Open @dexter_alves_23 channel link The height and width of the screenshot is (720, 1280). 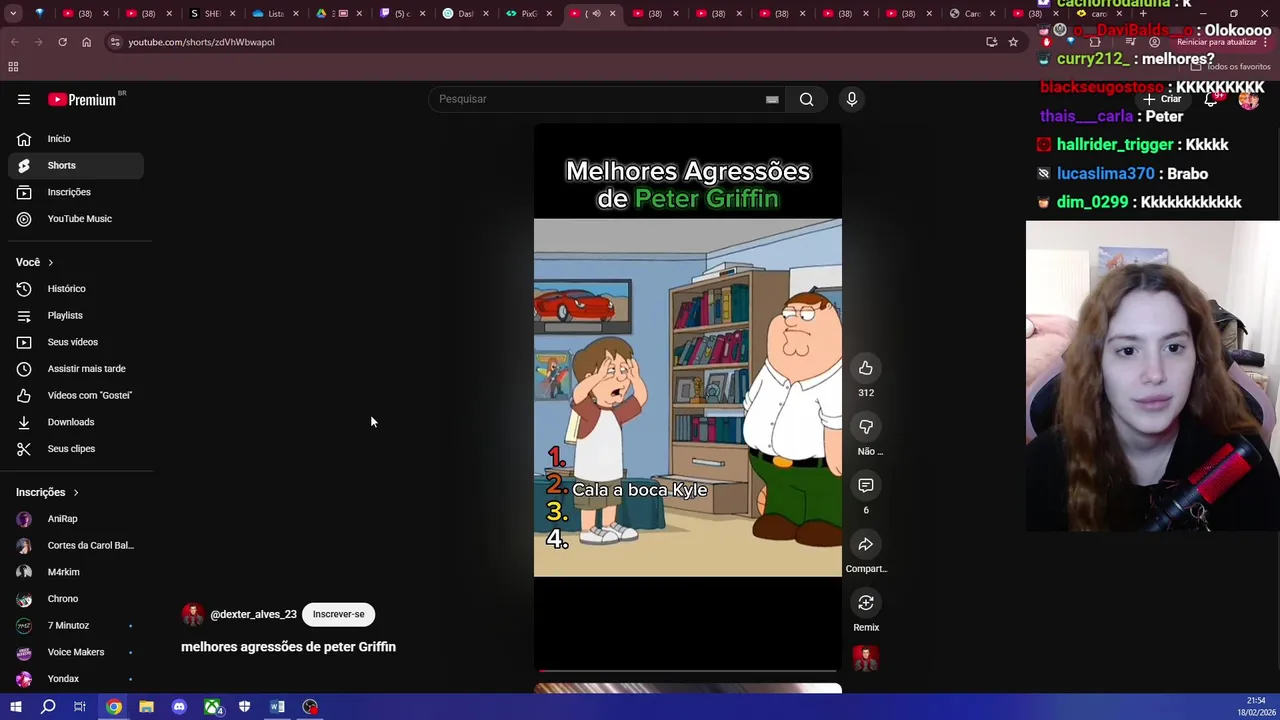253,614
